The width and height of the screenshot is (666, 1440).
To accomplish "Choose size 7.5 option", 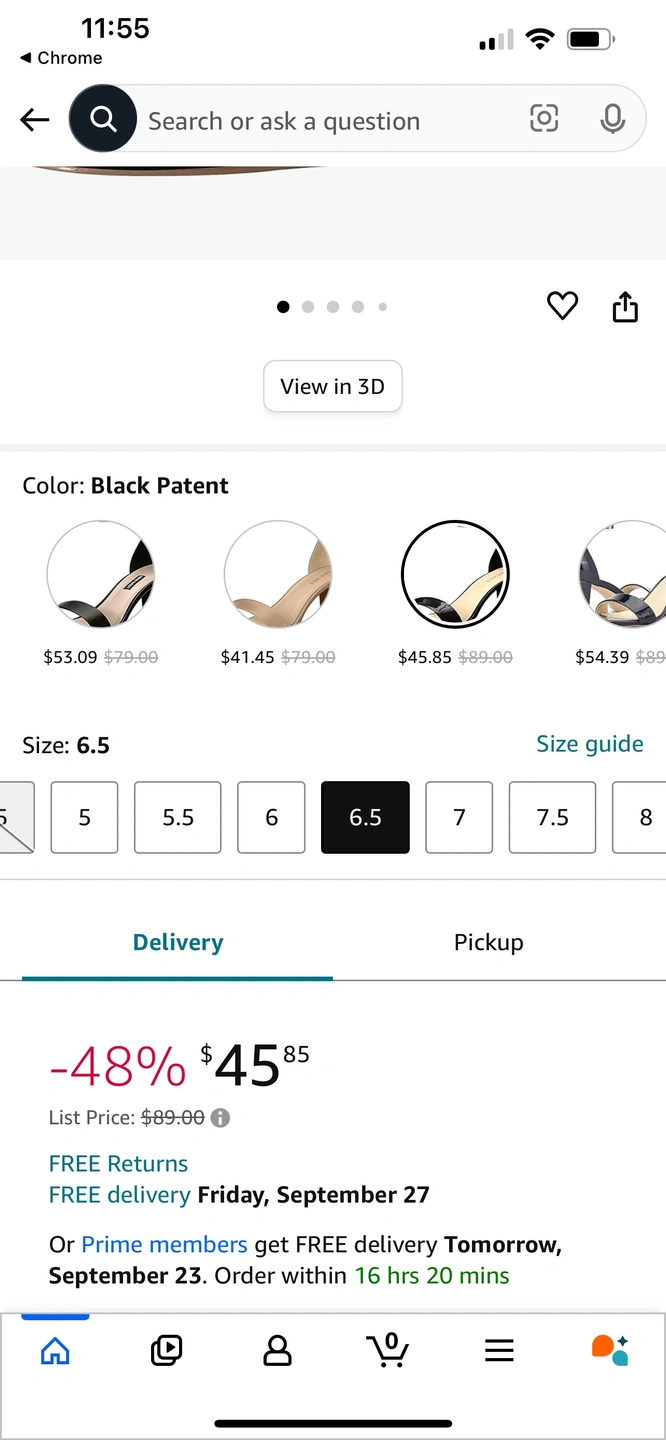I will pyautogui.click(x=552, y=817).
